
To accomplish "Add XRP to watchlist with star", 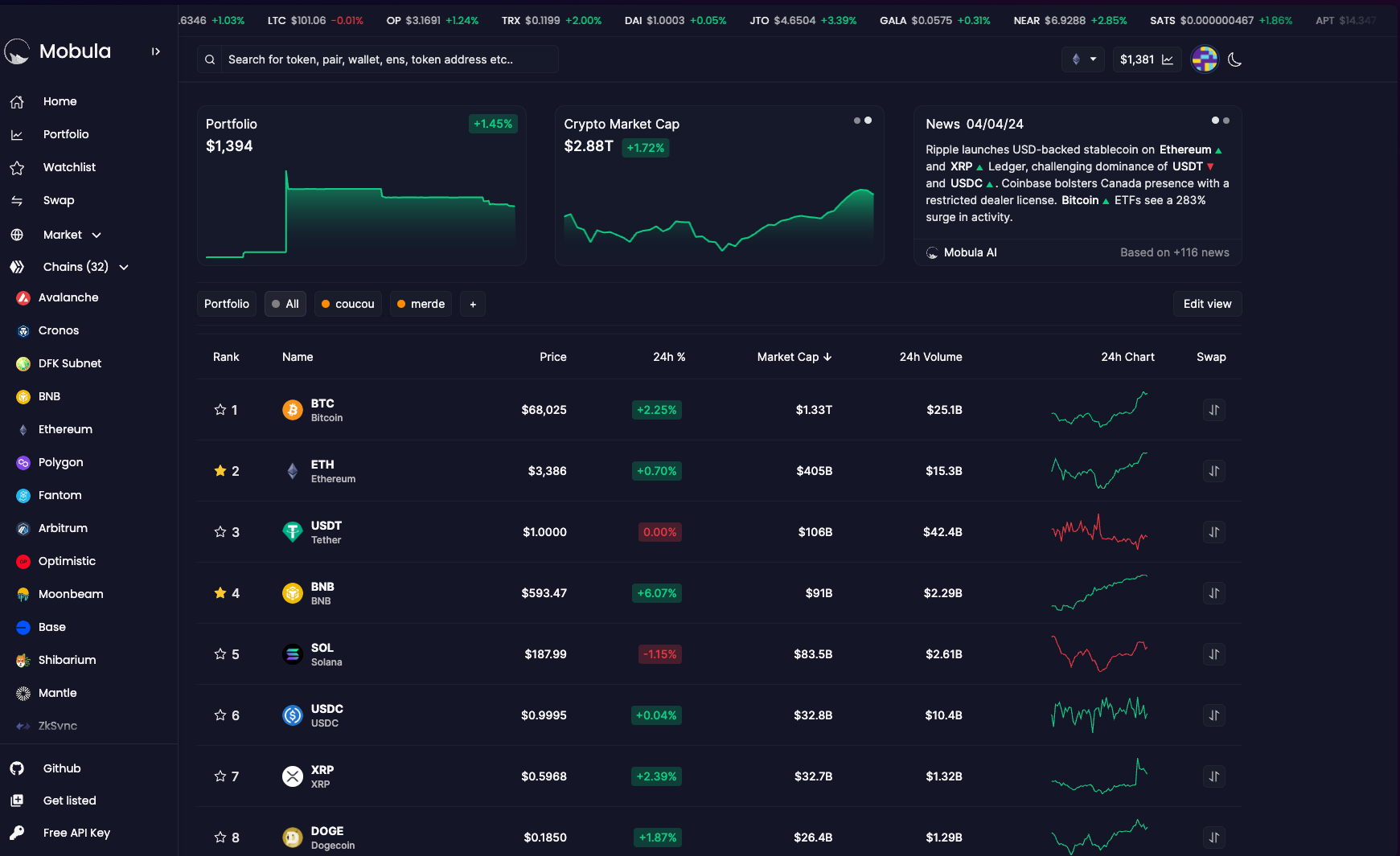I will (220, 776).
